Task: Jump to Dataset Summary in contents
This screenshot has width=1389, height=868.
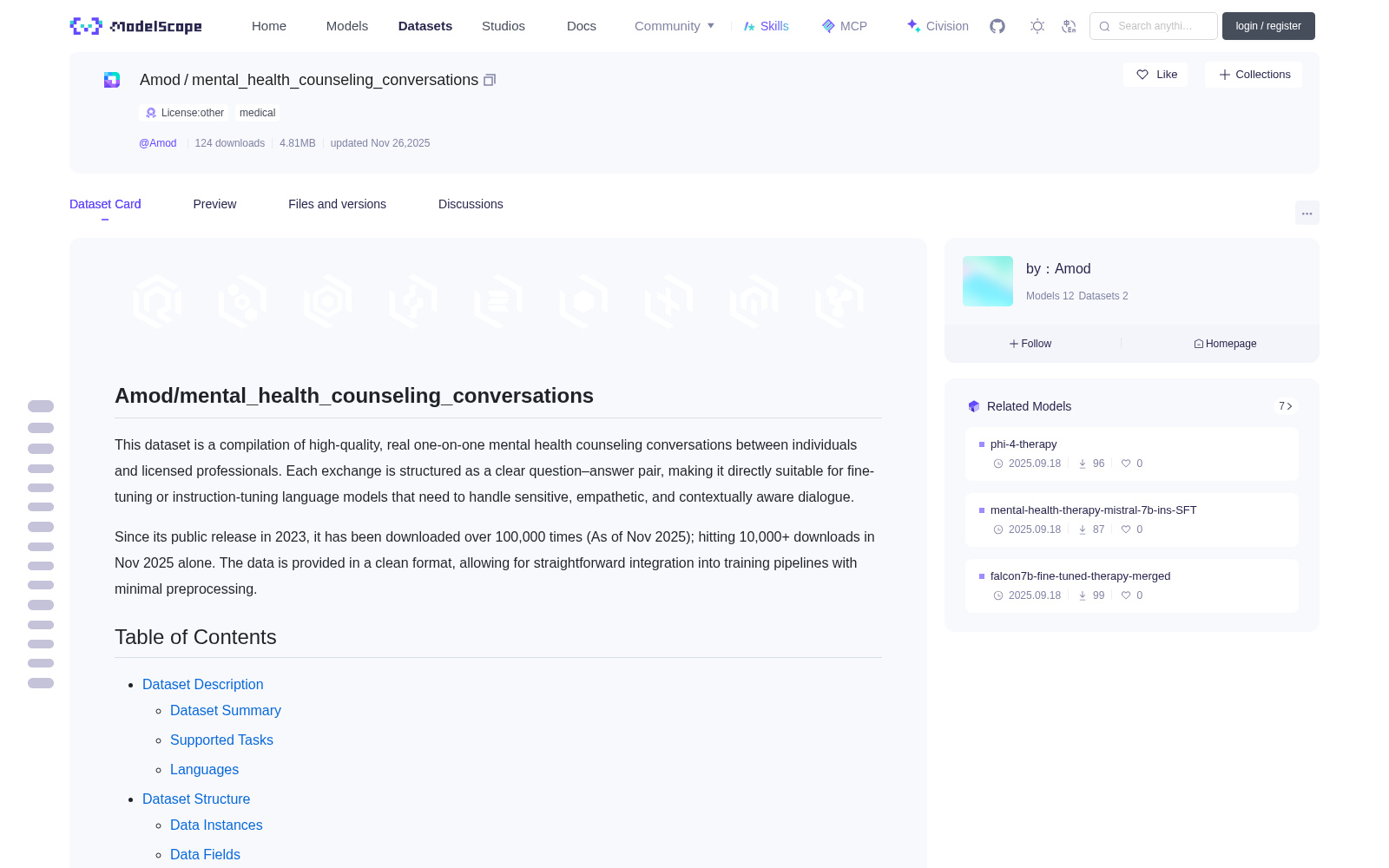Action: click(226, 711)
